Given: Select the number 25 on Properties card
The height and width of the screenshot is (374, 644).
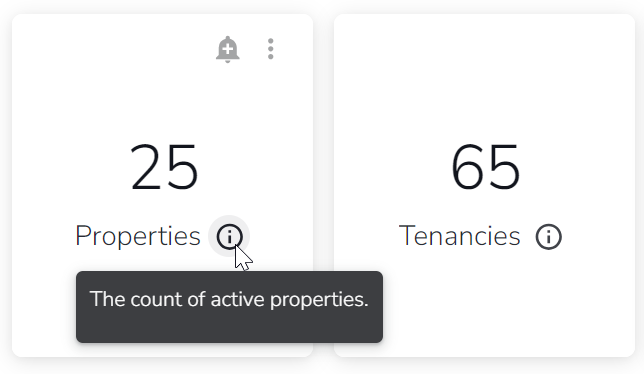Looking at the screenshot, I should coord(164,167).
